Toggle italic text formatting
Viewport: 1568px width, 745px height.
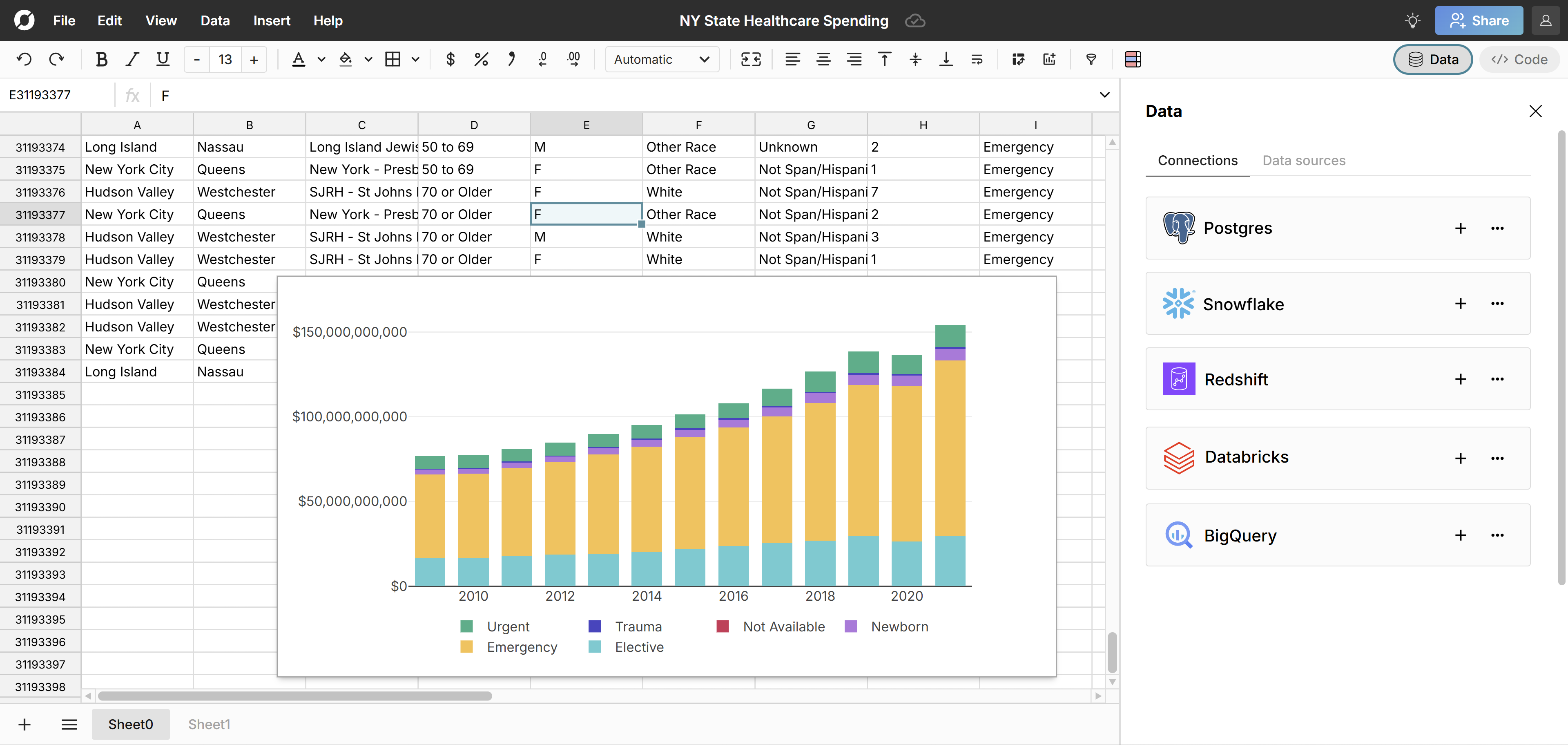pos(132,59)
